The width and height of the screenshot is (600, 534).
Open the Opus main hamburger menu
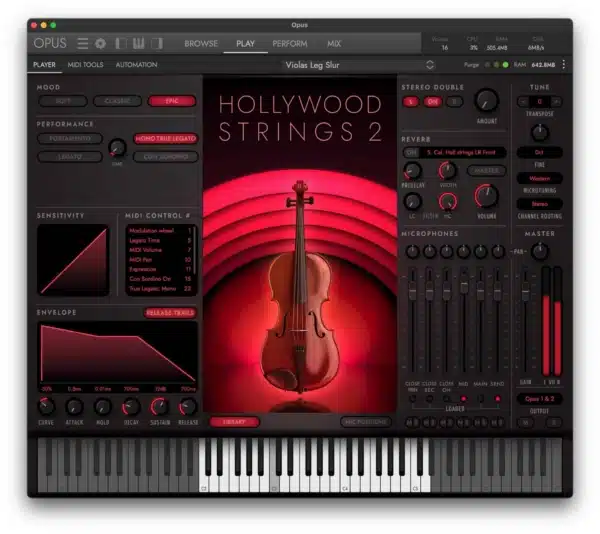82,44
